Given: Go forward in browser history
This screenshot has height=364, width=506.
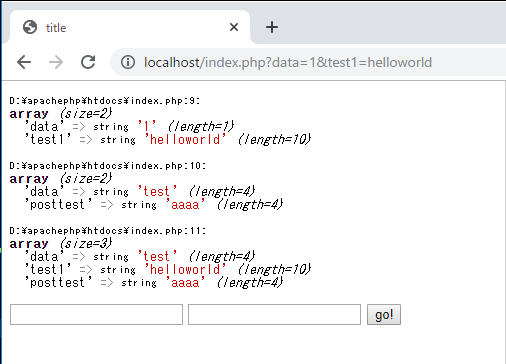Looking at the screenshot, I should click(56, 62).
